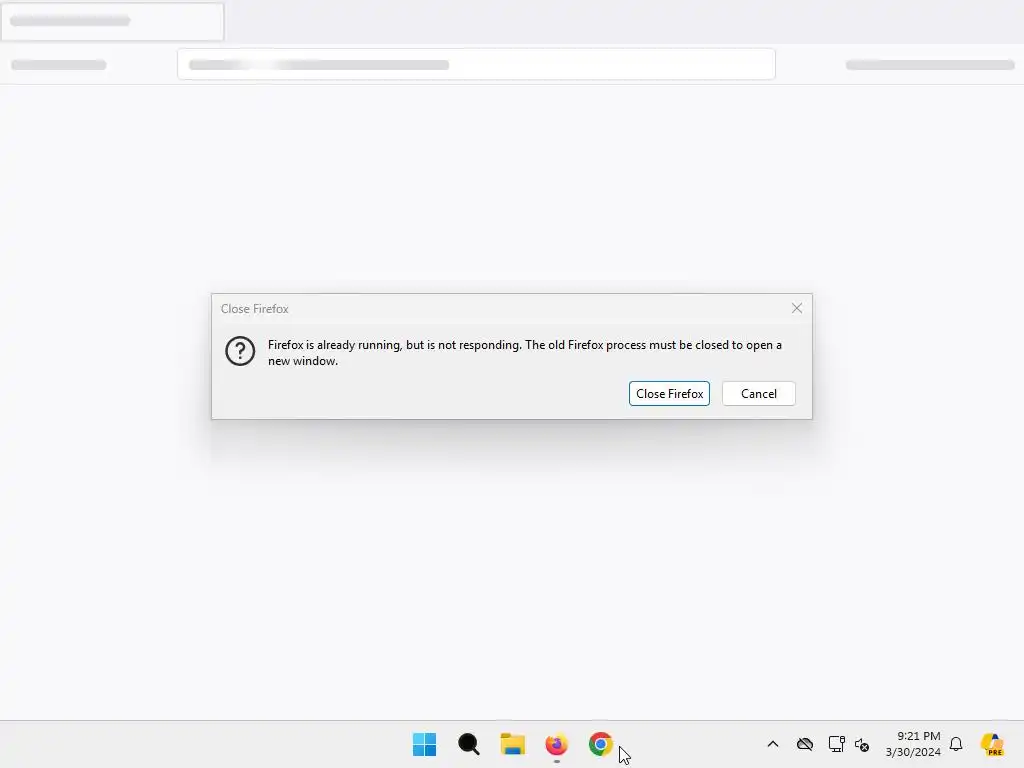Screen dimensions: 1024x768
Task: Dismiss dialog with the X button
Action: (797, 308)
